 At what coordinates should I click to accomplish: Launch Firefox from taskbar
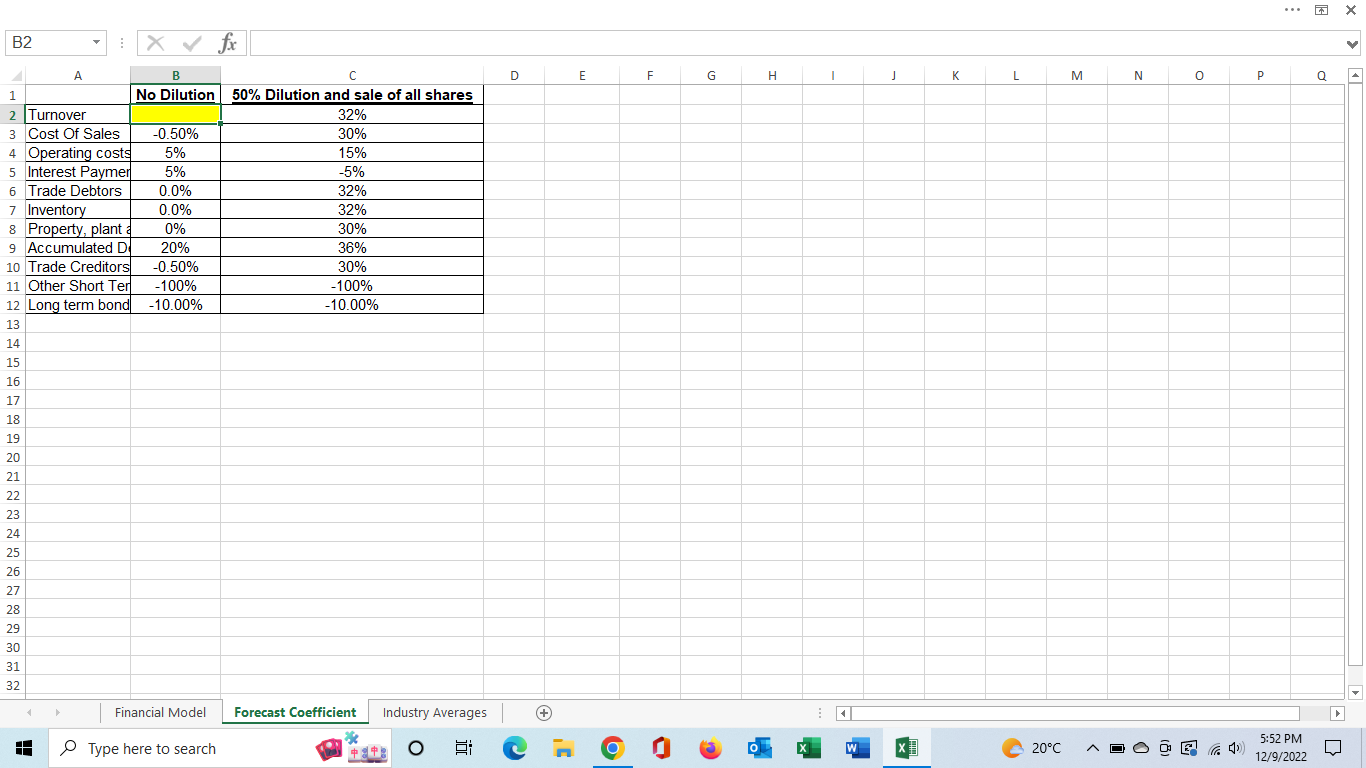[x=710, y=748]
